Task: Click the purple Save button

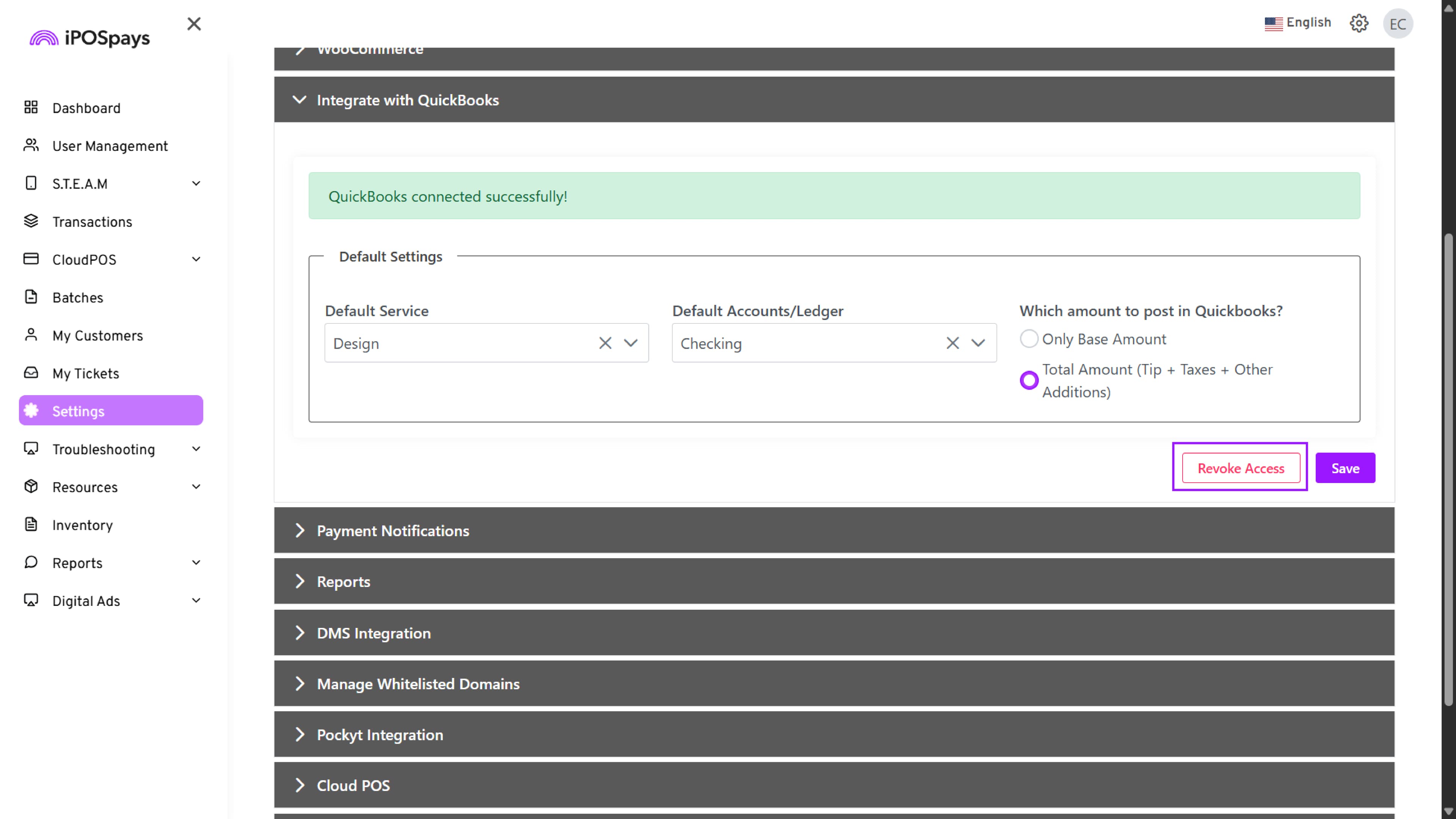Action: tap(1345, 468)
